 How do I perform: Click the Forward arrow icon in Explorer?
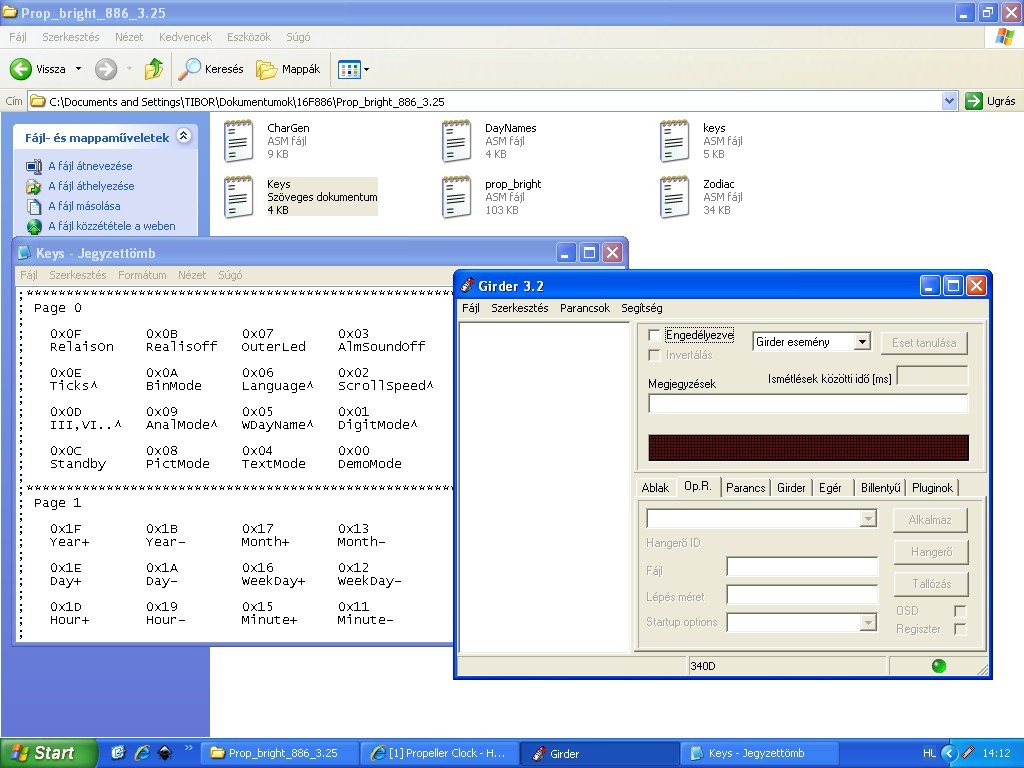pyautogui.click(x=106, y=69)
